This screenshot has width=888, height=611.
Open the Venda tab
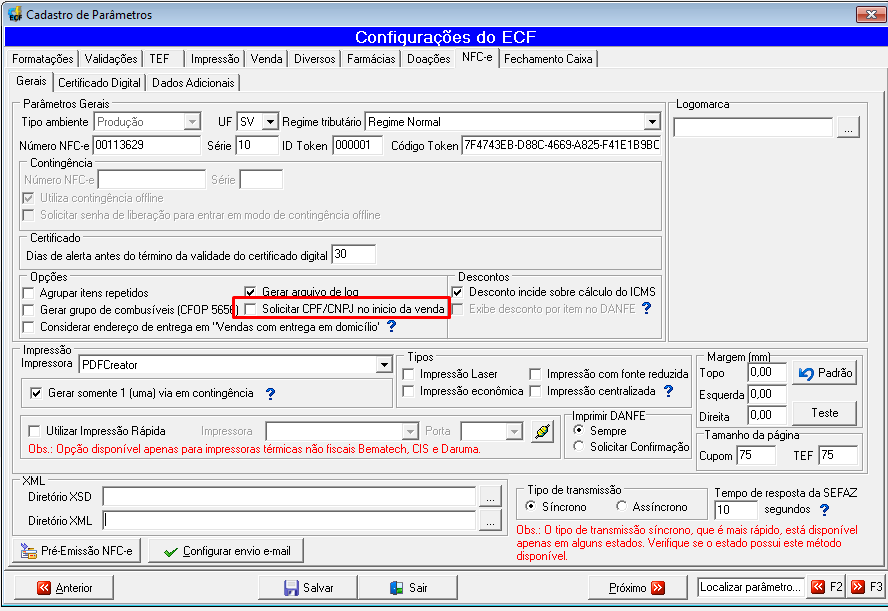coord(266,59)
